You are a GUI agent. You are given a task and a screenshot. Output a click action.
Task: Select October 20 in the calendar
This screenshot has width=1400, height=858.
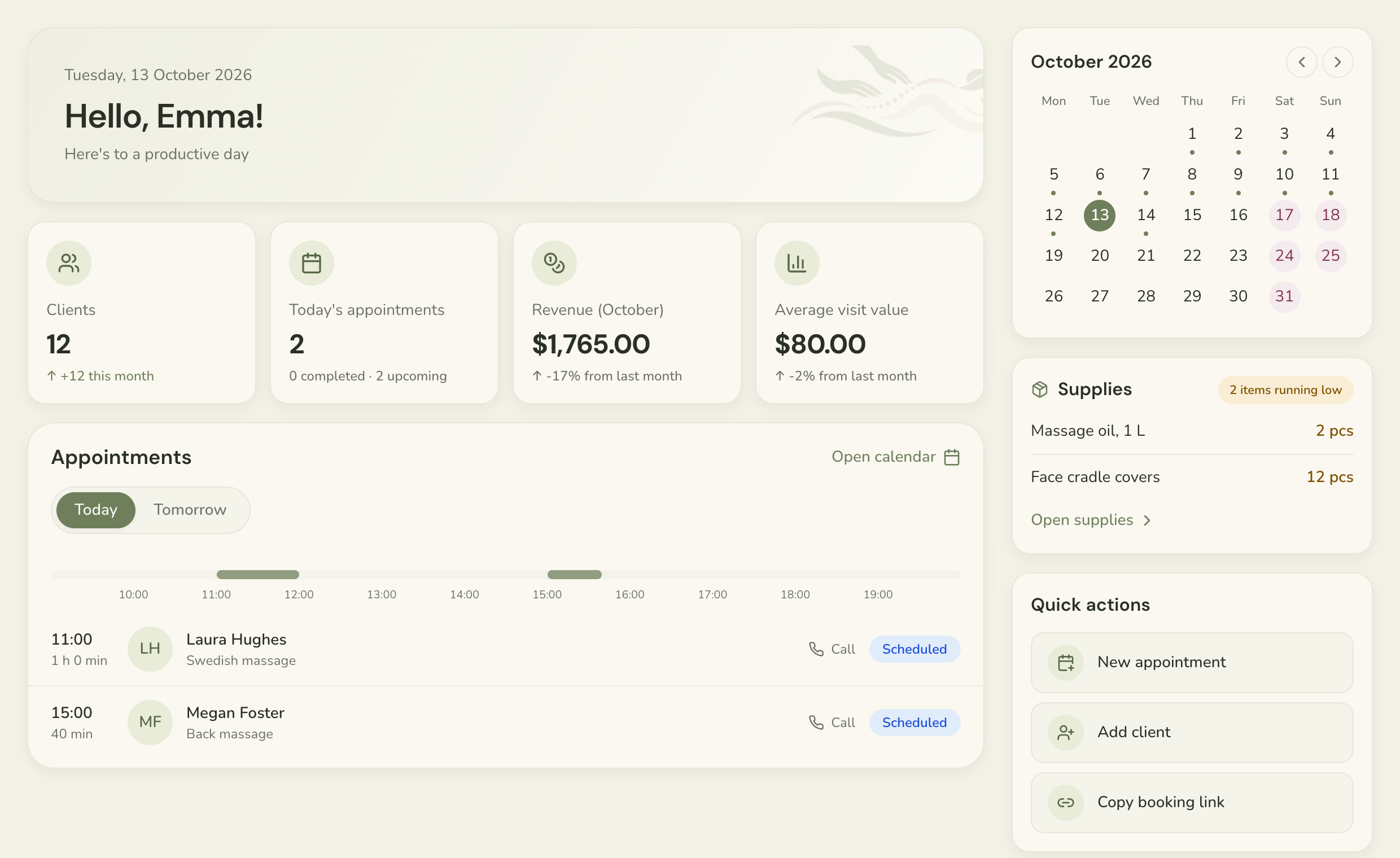(x=1100, y=256)
